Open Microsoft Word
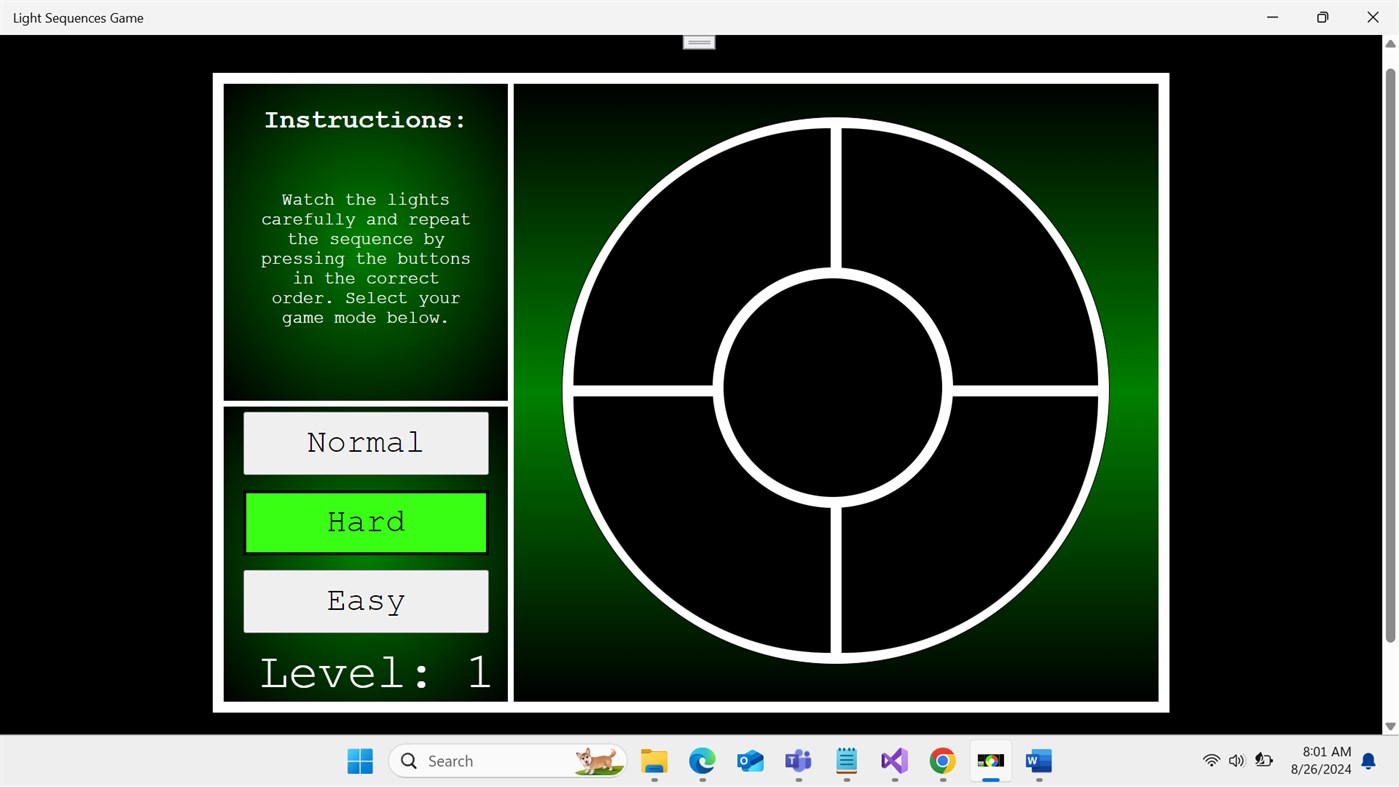The height and width of the screenshot is (787, 1399). pos(1037,760)
